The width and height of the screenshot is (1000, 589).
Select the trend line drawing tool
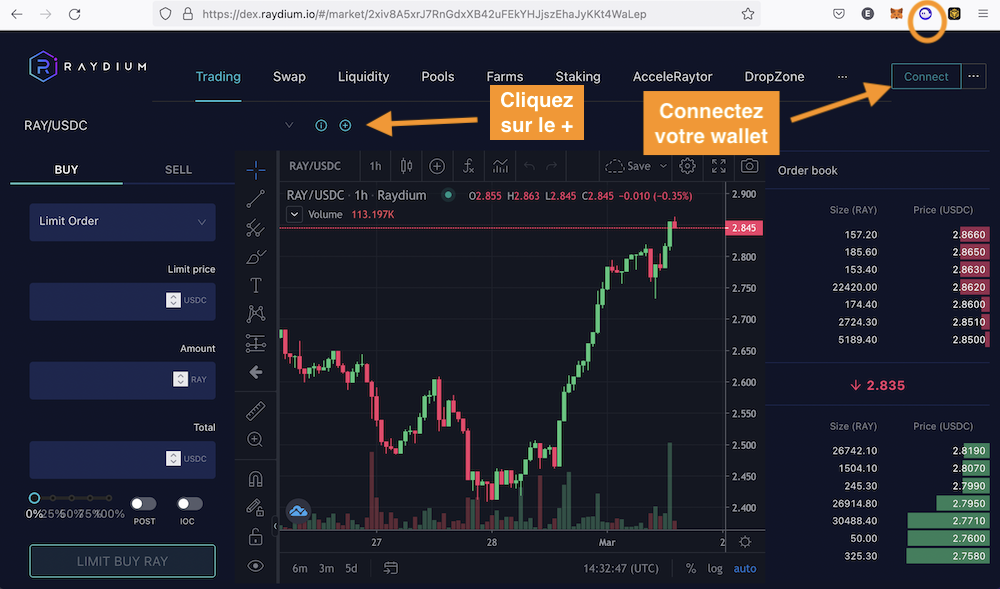pos(256,199)
